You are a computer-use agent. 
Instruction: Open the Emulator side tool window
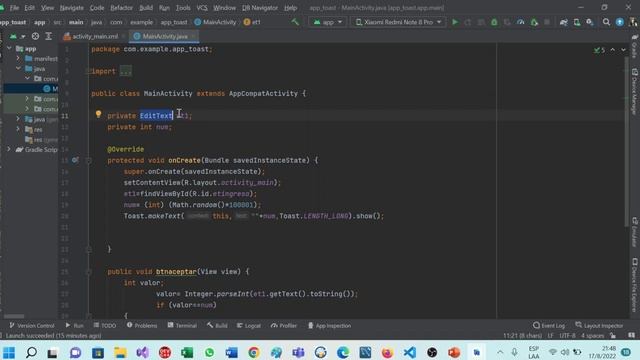635,232
